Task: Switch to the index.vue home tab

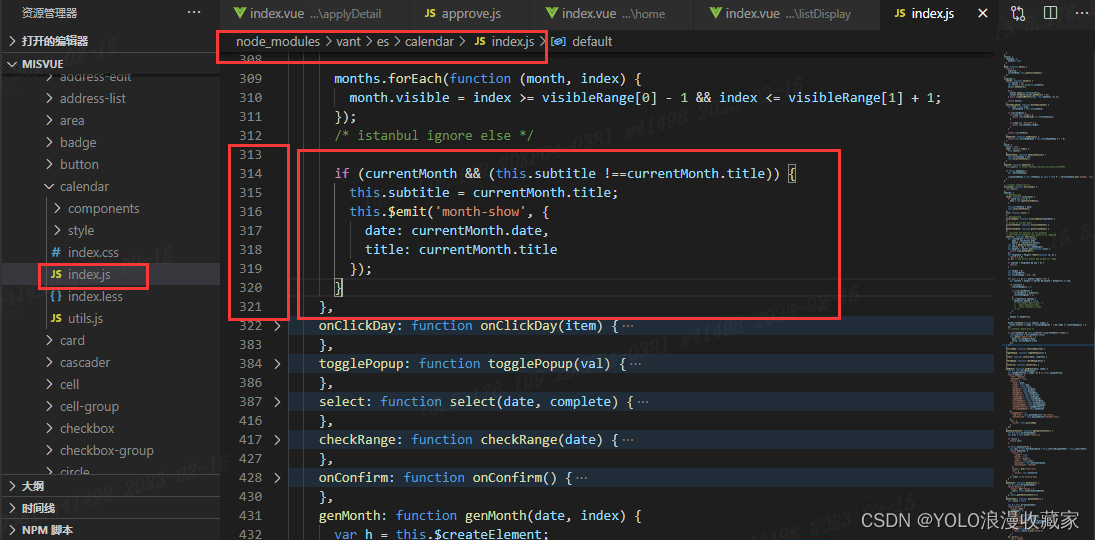Action: [606, 13]
